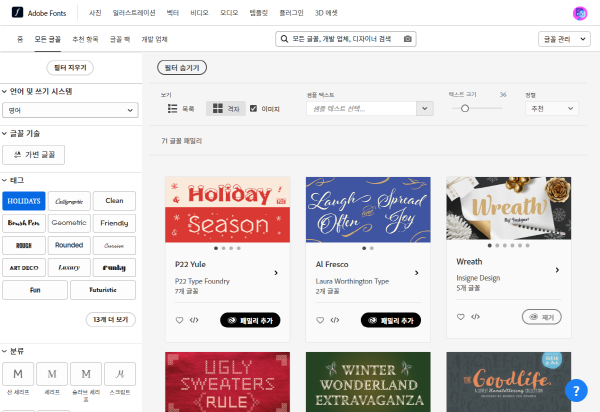The width and height of the screenshot is (600, 412).
Task: Select the Sans Serif classification icon
Action: tap(18, 374)
